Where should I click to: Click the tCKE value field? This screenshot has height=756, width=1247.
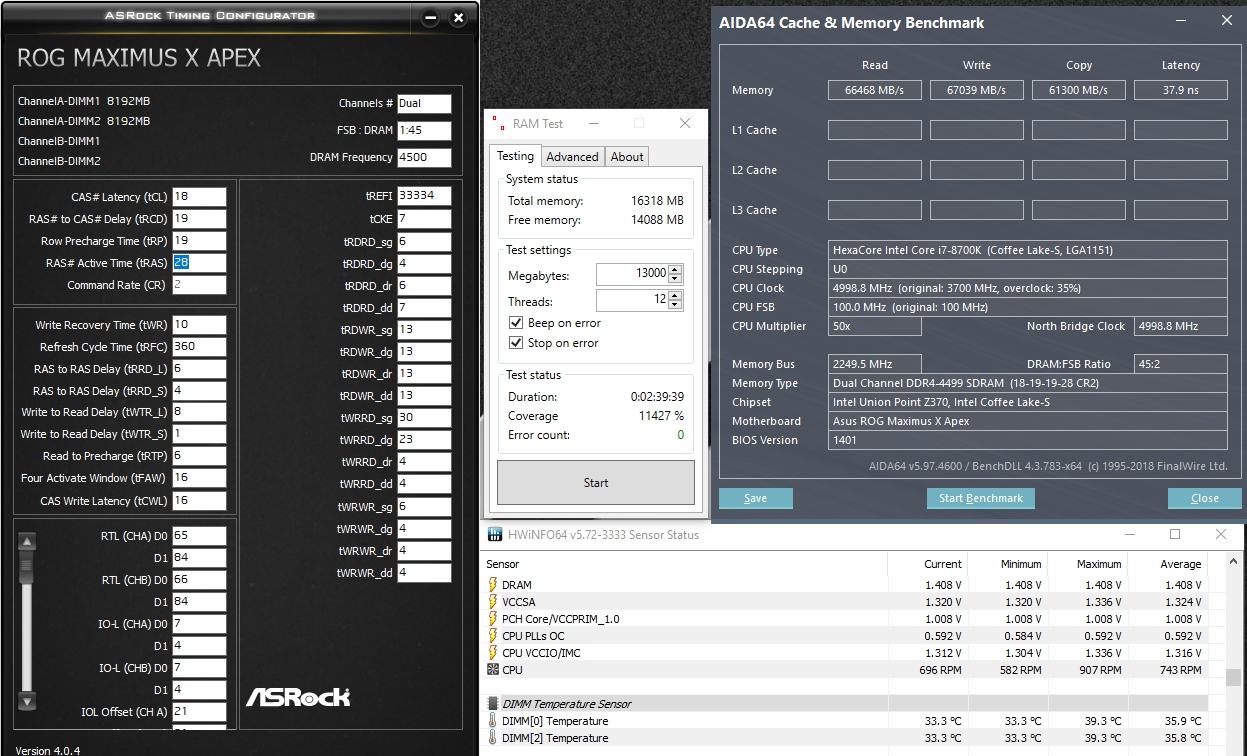pos(424,219)
